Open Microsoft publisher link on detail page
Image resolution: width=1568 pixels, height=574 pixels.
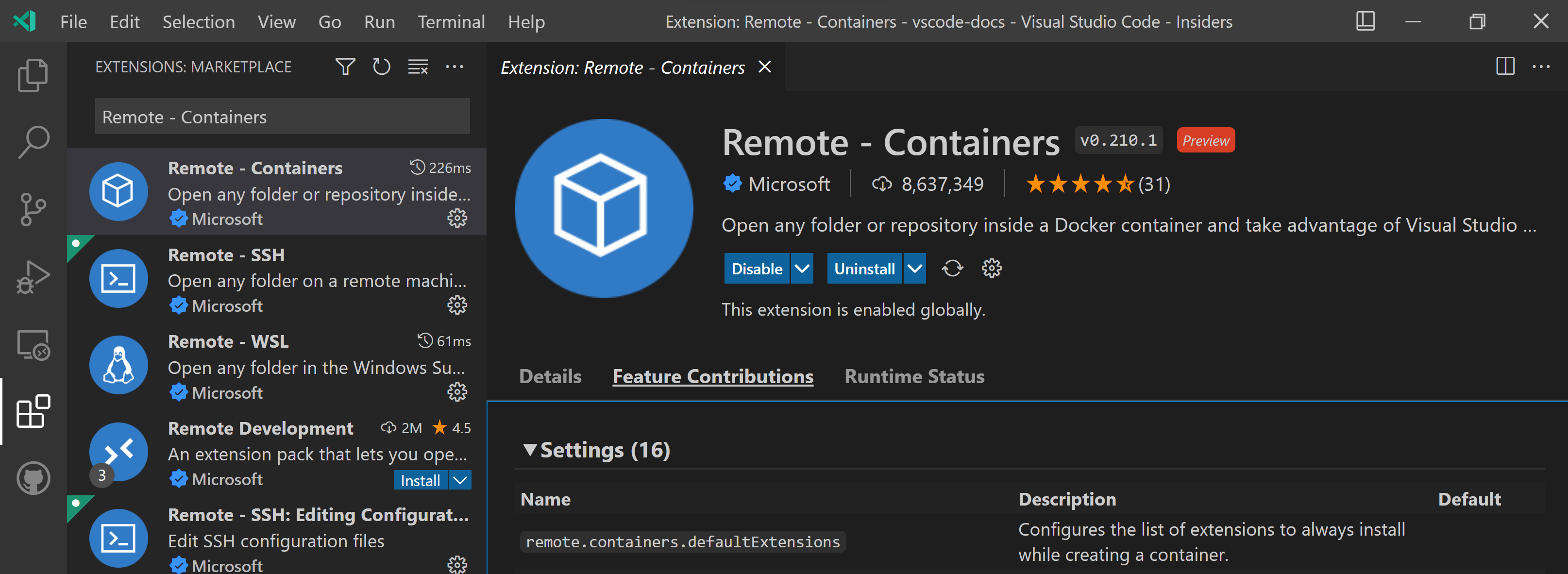tap(788, 184)
